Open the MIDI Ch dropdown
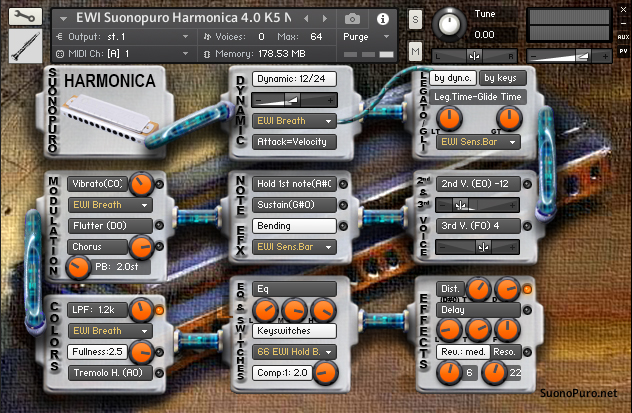This screenshot has height=413, width=632. click(122, 54)
